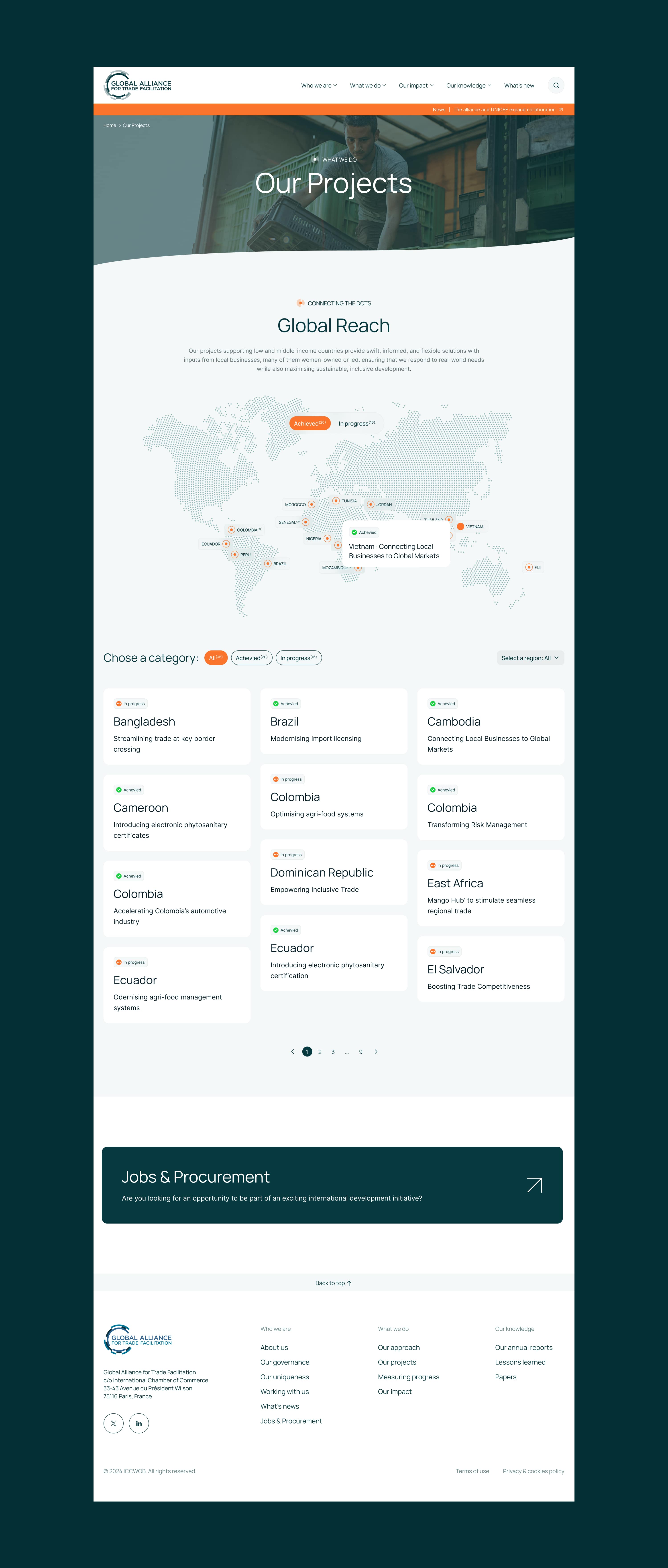Click the Fiji map marker
Screen dimensions: 668x1568
[x=529, y=567]
